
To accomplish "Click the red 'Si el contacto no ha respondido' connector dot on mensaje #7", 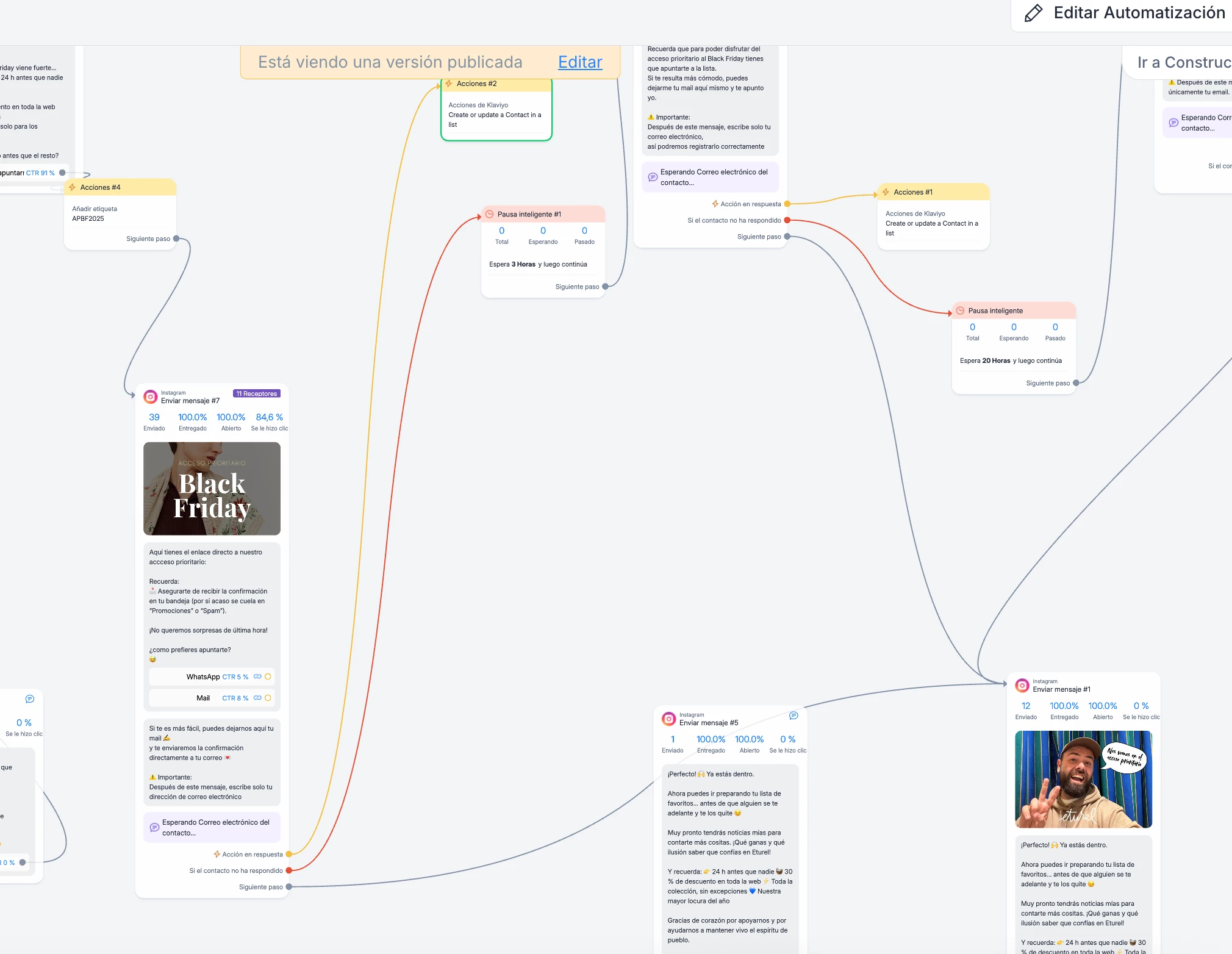I will point(289,870).
